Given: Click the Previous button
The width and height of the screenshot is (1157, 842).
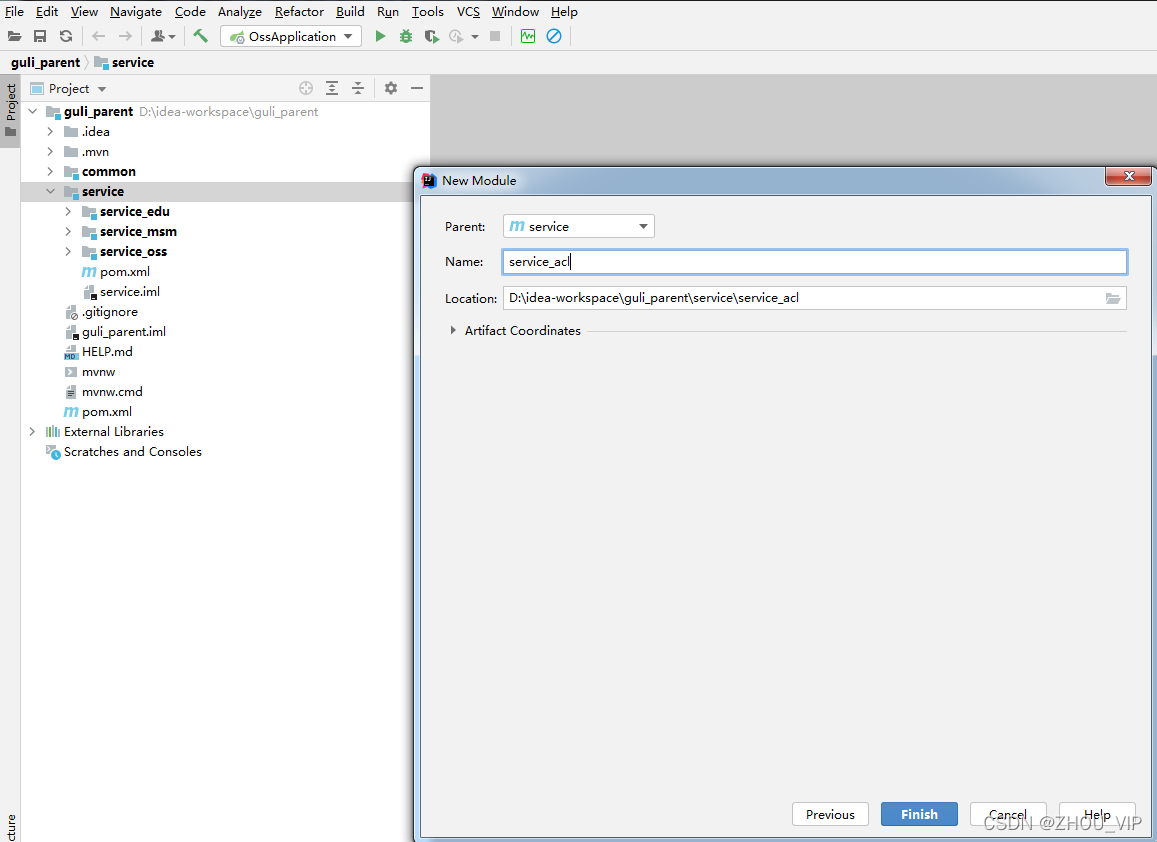Looking at the screenshot, I should click(830, 814).
